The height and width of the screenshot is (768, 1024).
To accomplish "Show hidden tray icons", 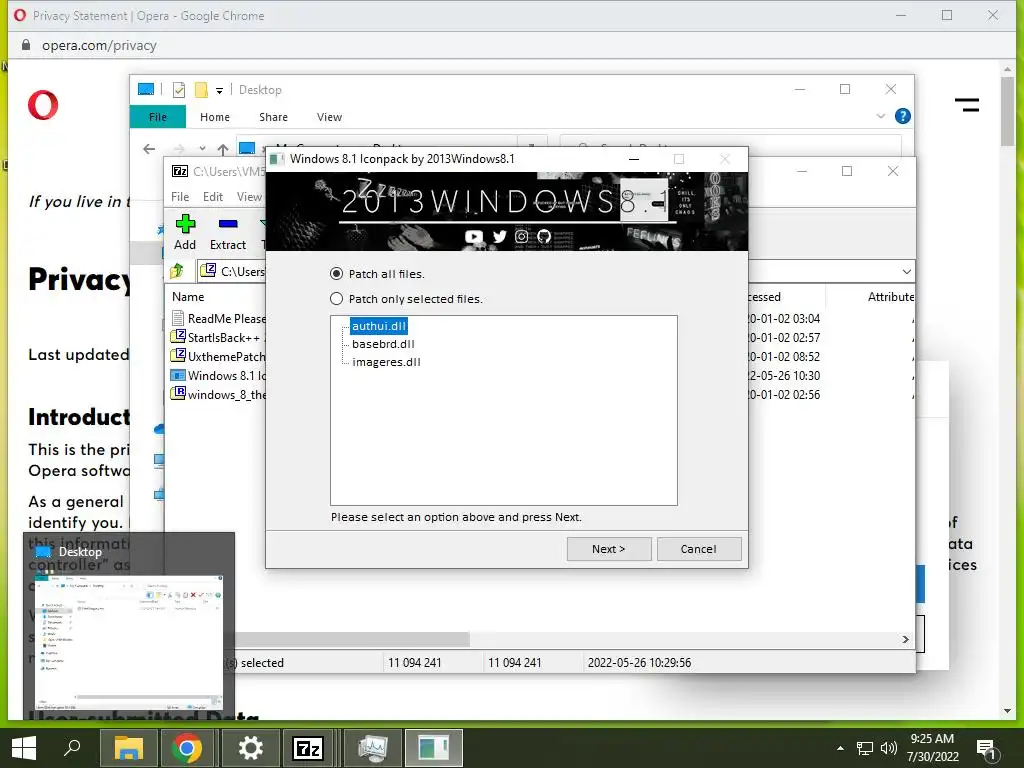I will pyautogui.click(x=840, y=748).
